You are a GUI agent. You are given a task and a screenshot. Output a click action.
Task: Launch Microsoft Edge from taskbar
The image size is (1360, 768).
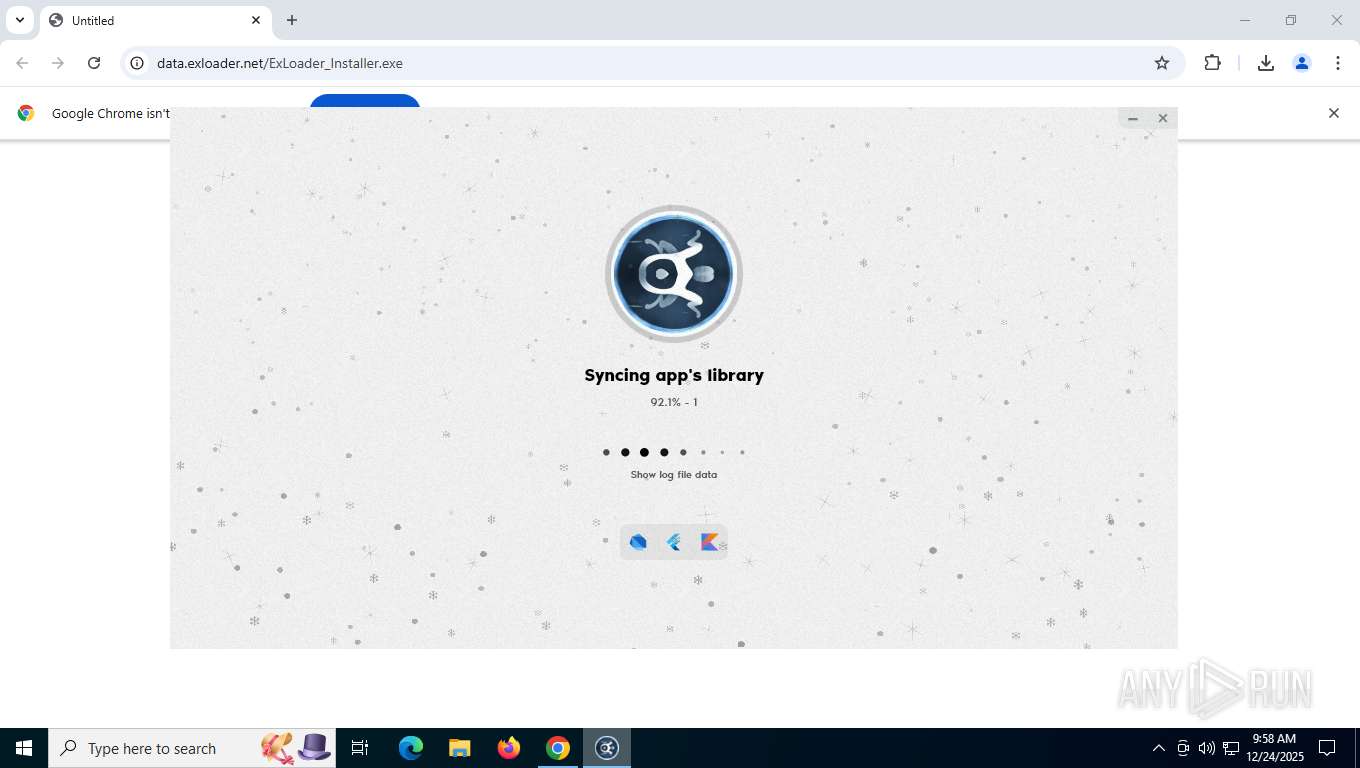411,748
